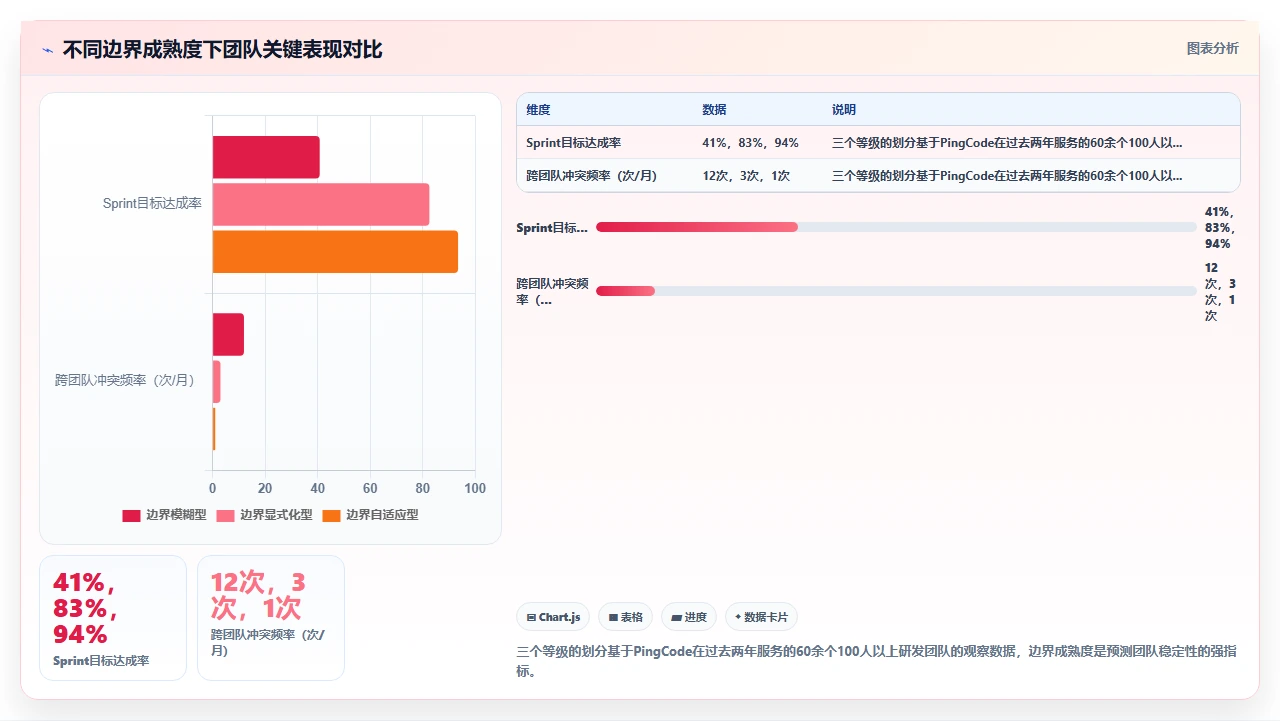
Task: Open the Sprint目标达成率 data card
Action: (113, 618)
